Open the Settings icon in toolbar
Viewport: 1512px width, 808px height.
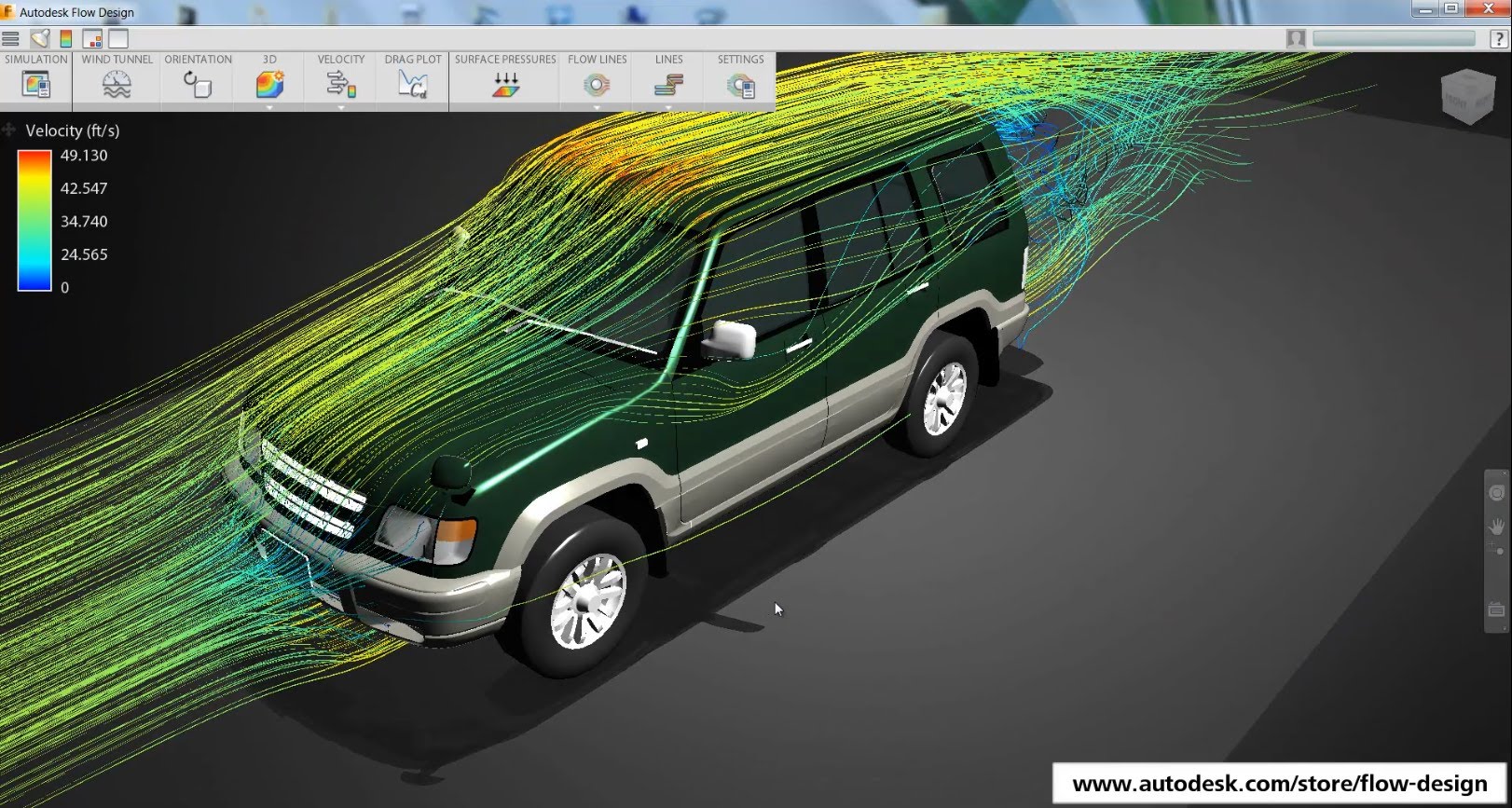coord(740,86)
